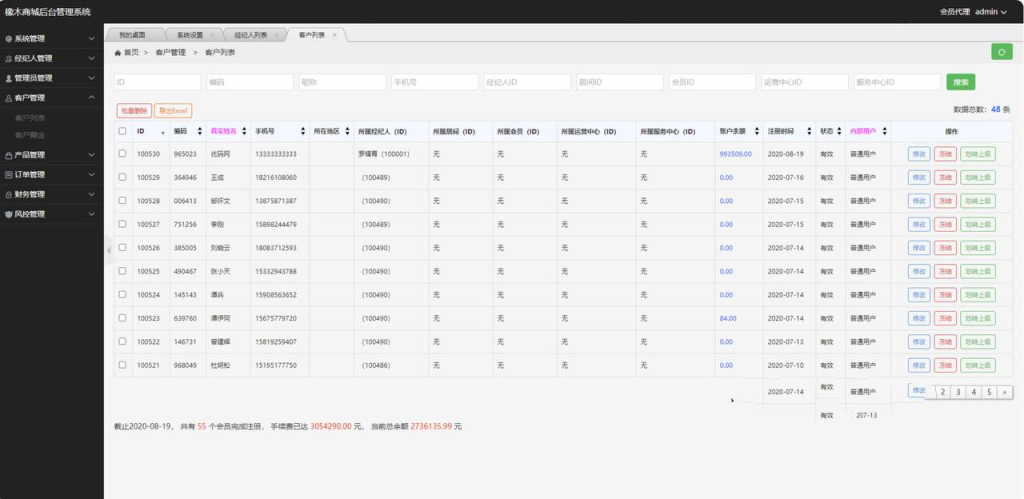
Task: Click the 993509.00 balance link
Action: pyautogui.click(x=735, y=154)
